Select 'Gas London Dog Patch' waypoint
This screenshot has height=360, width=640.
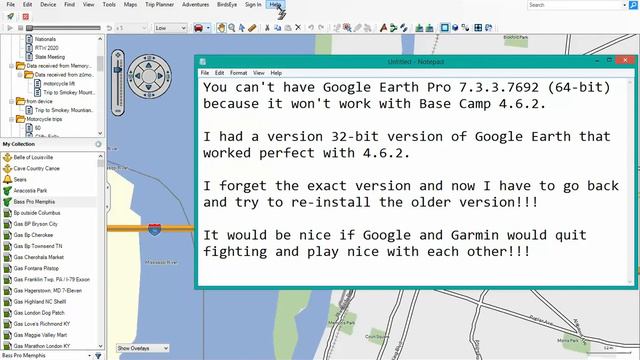(39, 313)
